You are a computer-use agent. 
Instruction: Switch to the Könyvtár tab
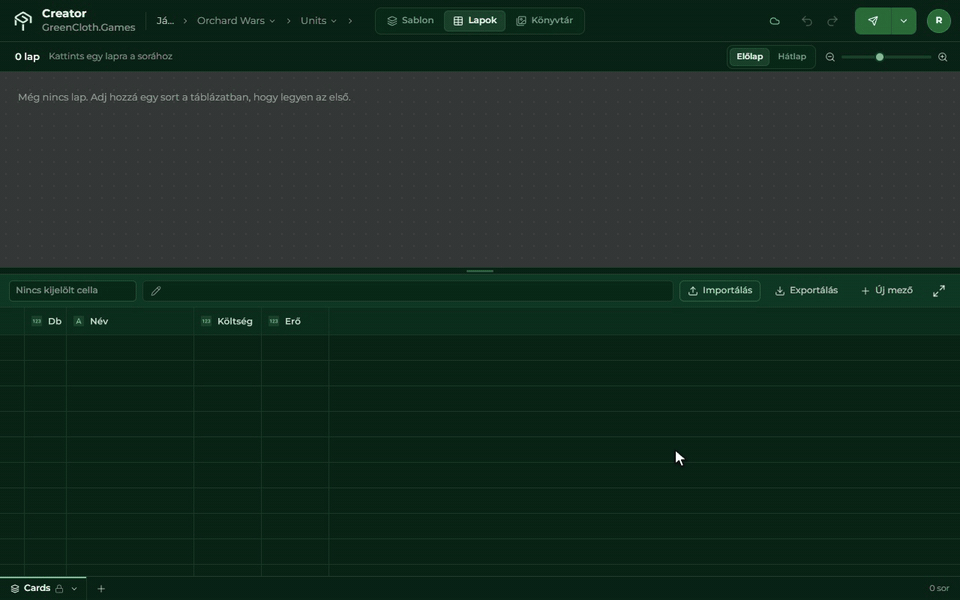point(544,21)
